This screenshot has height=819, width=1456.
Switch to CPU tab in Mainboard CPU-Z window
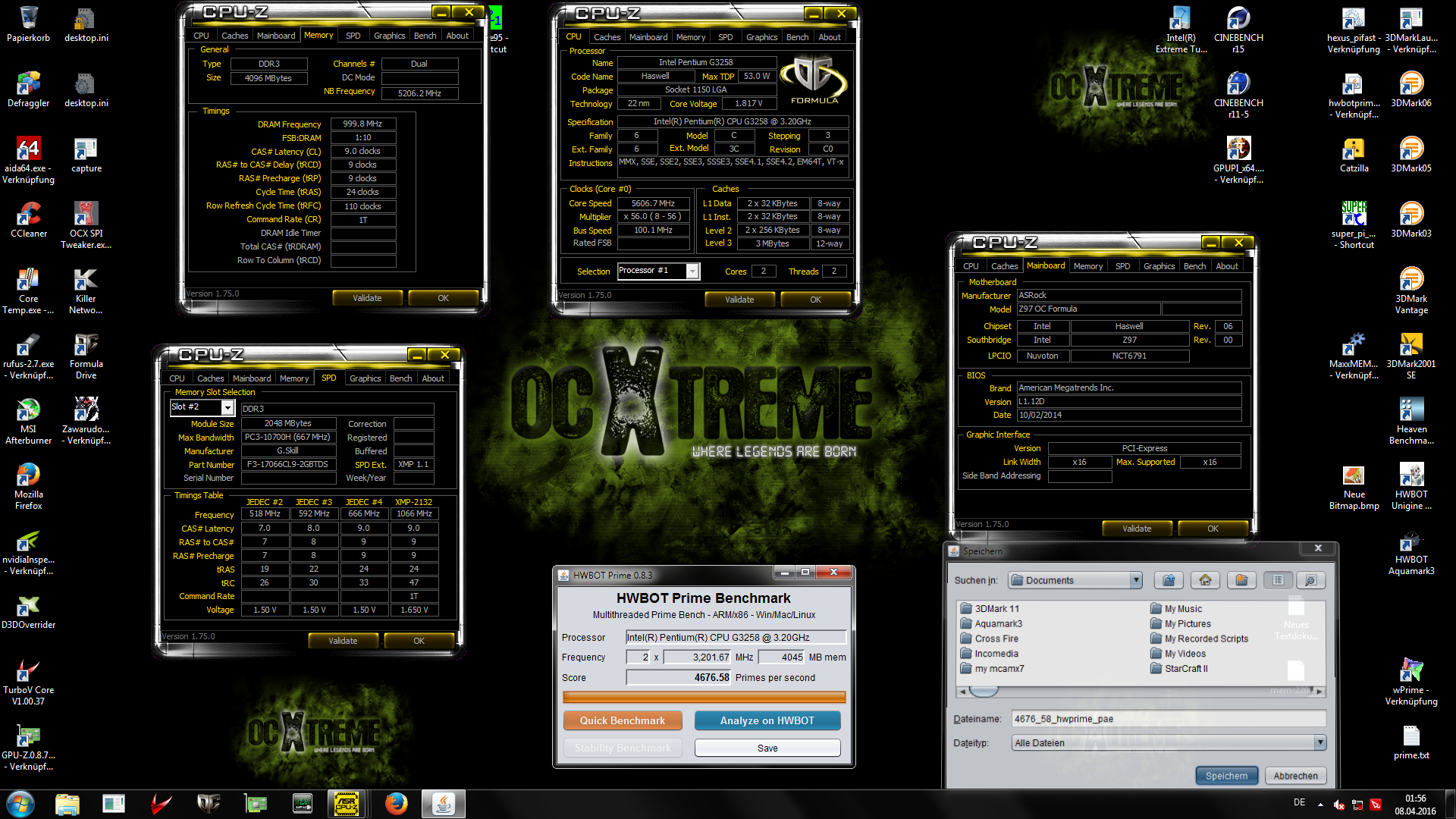tap(971, 266)
